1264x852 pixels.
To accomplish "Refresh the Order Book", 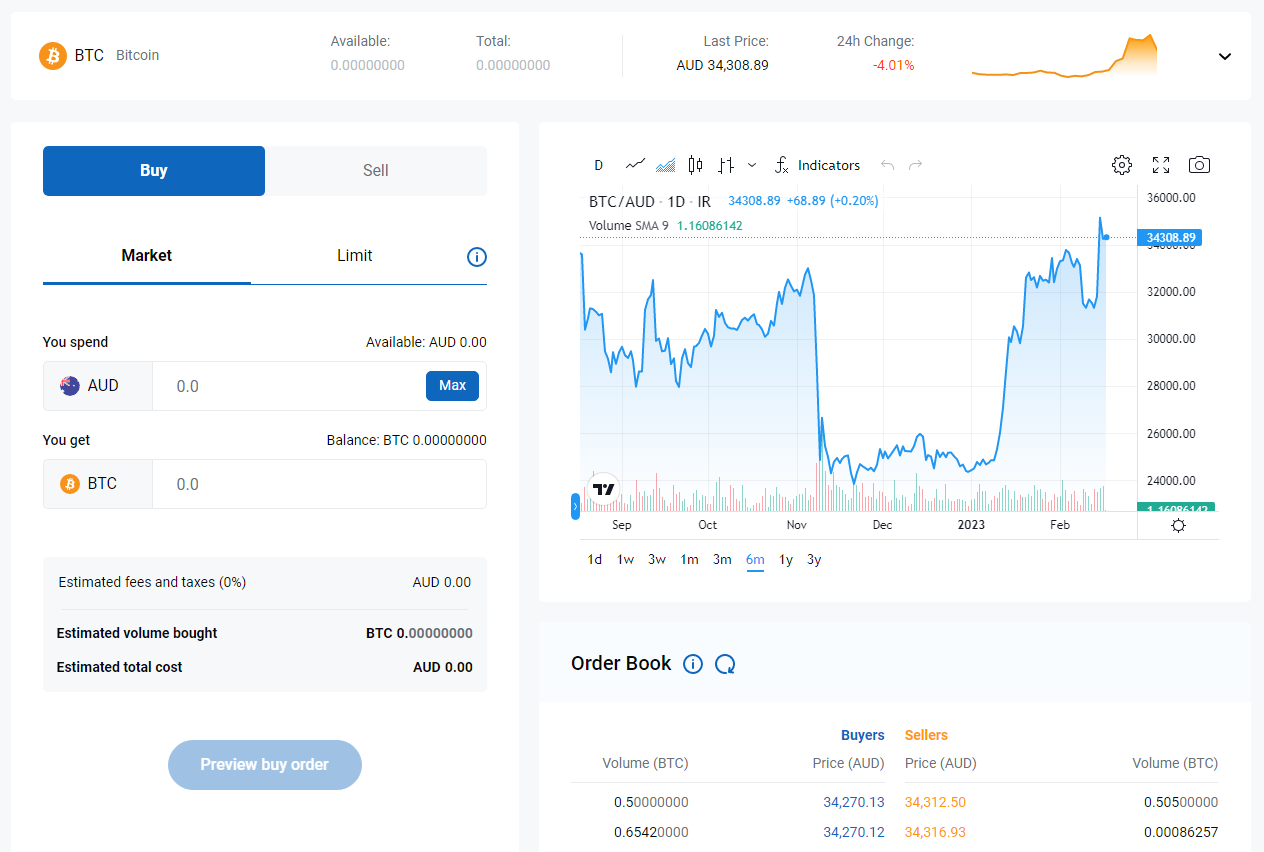I will [726, 664].
